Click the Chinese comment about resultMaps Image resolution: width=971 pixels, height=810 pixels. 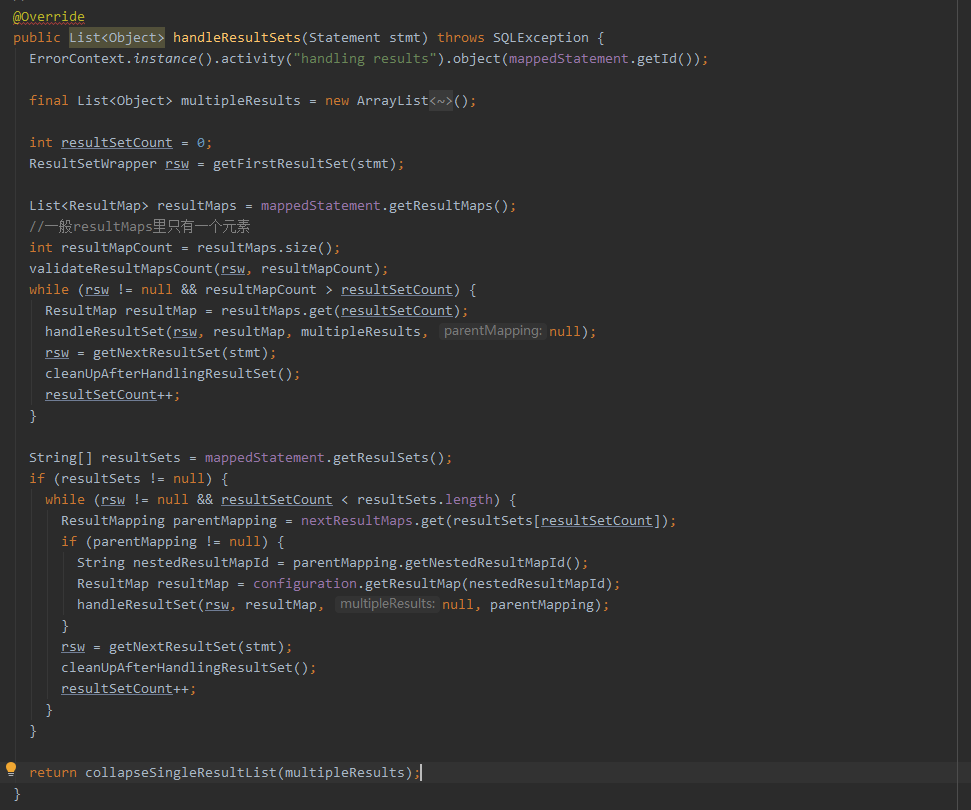click(139, 227)
